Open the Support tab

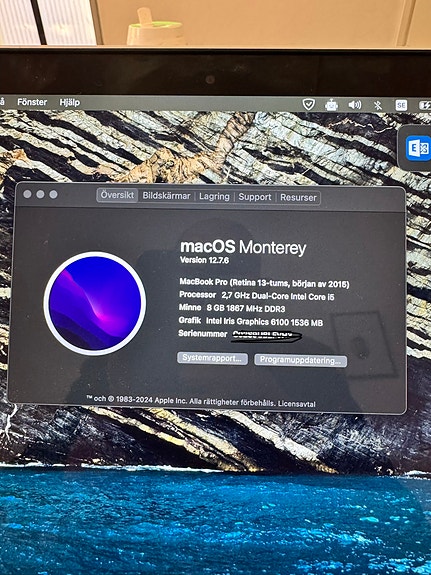(255, 197)
